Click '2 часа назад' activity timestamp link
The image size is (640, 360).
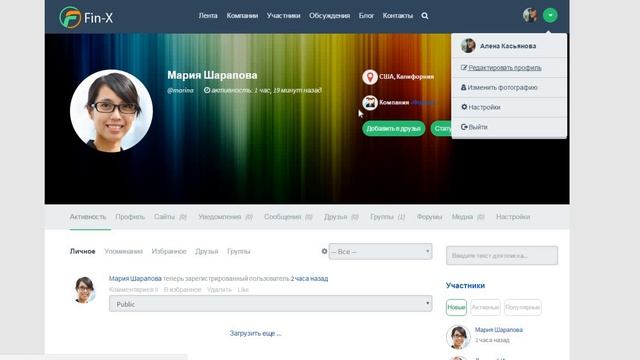[x=309, y=278]
